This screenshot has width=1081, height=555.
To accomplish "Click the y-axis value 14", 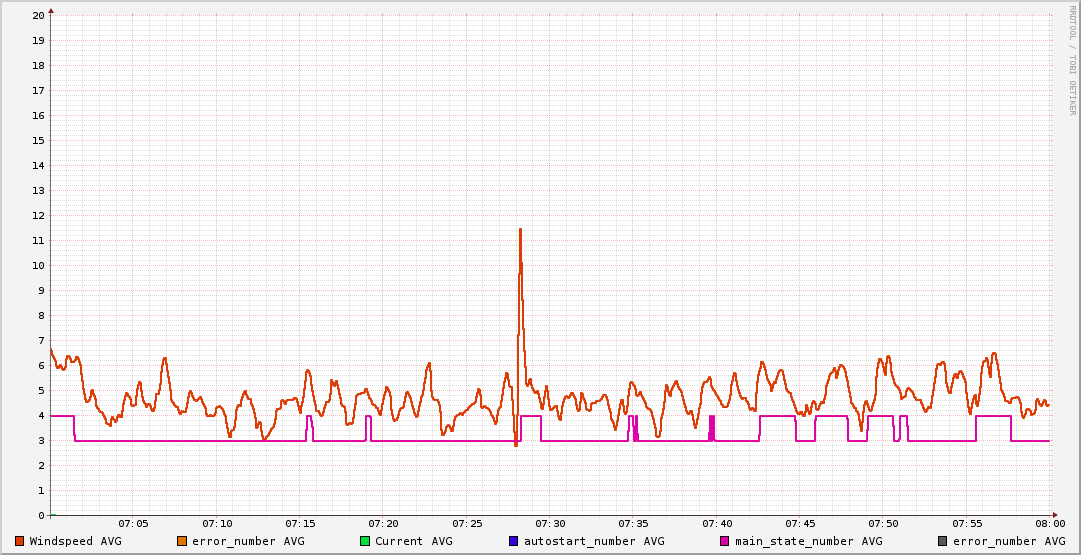I will pos(39,165).
